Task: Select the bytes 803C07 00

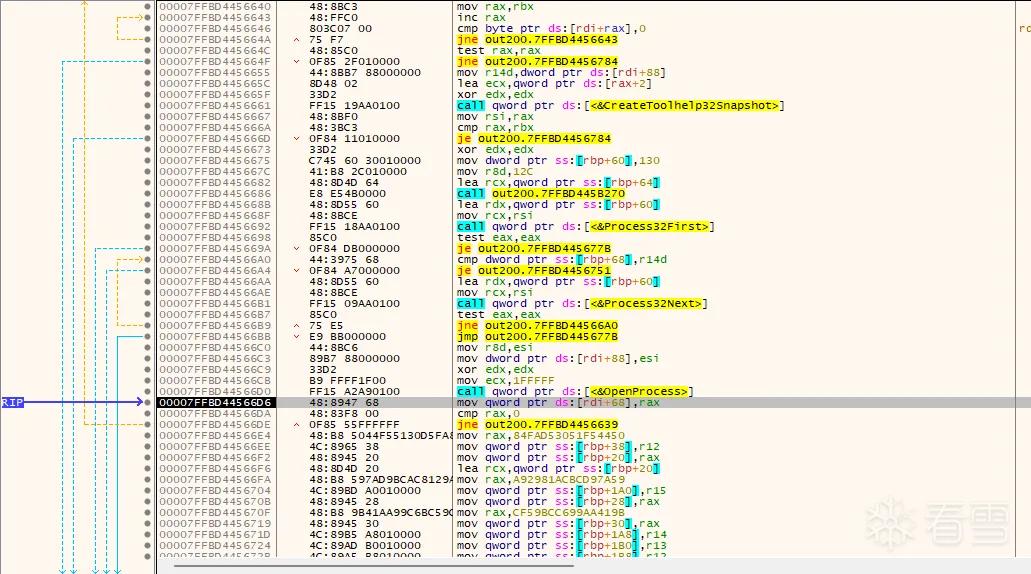Action: [x=341, y=28]
